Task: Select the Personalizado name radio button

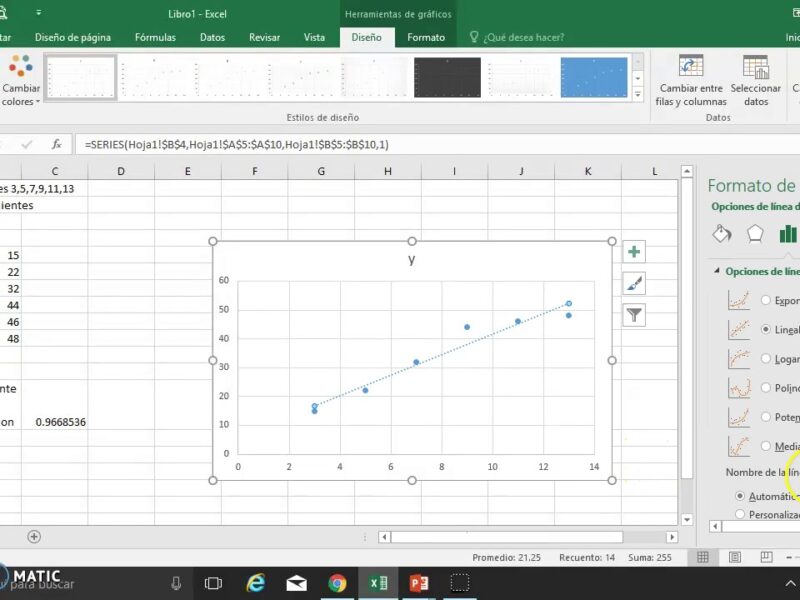Action: coord(740,514)
